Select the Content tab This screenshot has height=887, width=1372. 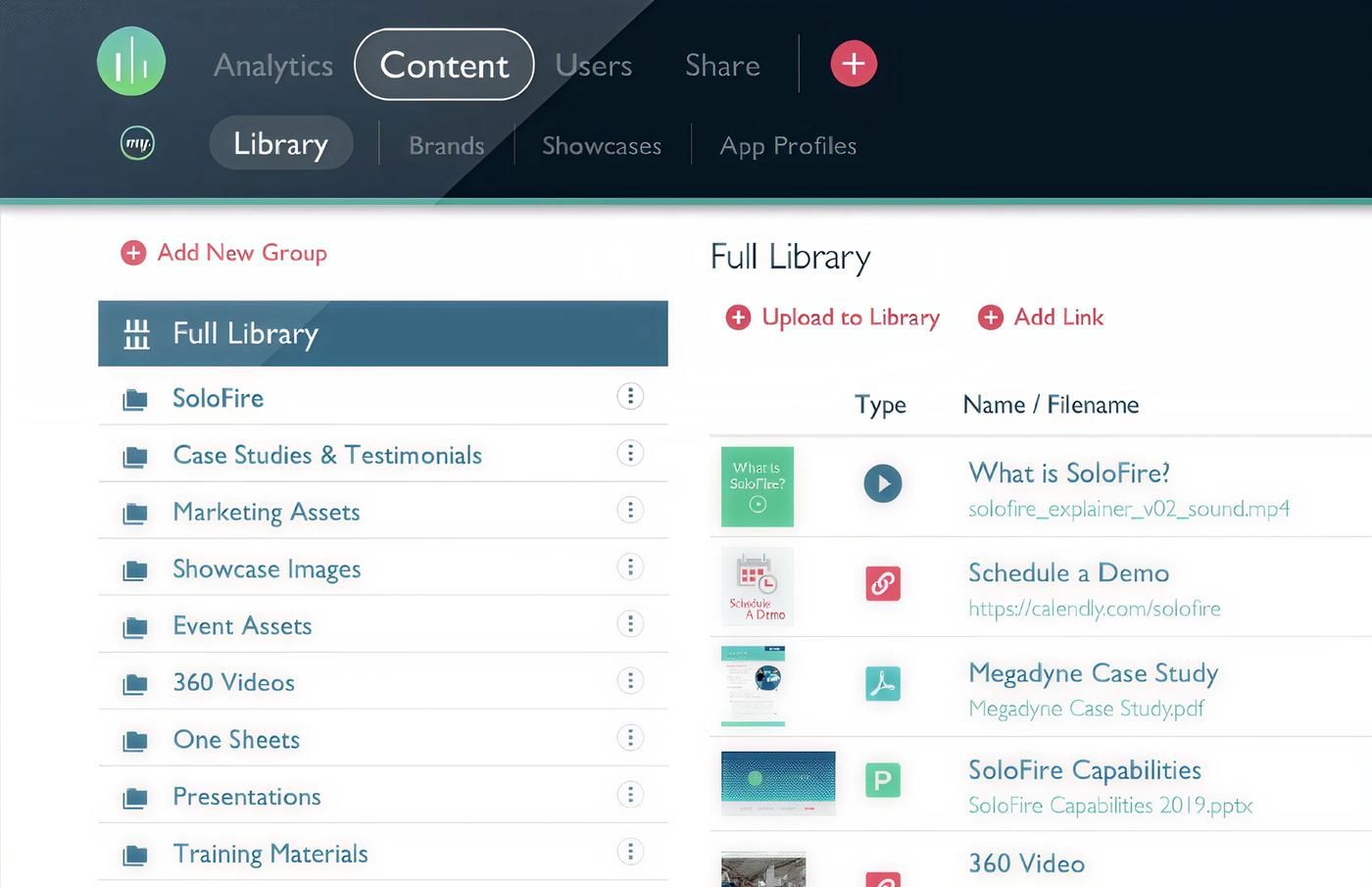[444, 65]
